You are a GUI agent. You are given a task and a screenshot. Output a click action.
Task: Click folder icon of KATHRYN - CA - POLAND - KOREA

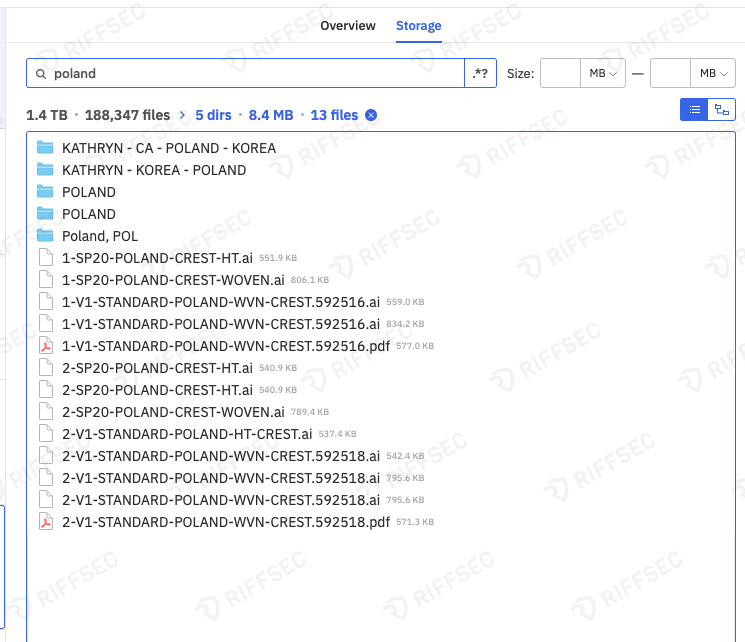tap(45, 147)
